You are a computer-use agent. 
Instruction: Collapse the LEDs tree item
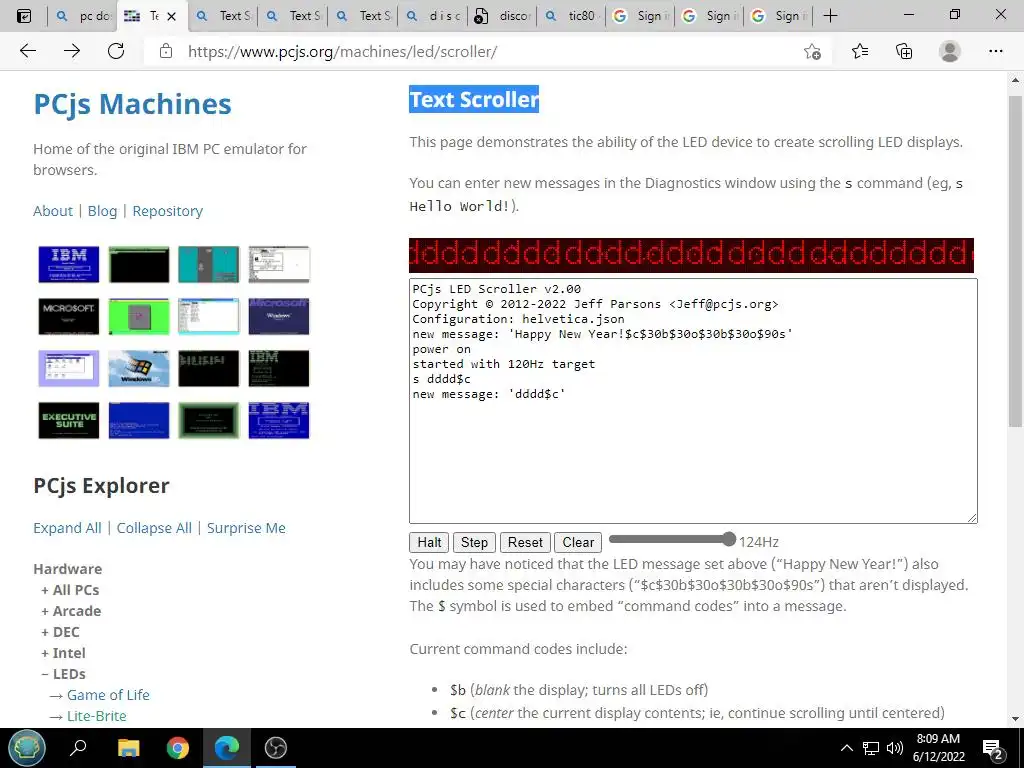click(63, 673)
